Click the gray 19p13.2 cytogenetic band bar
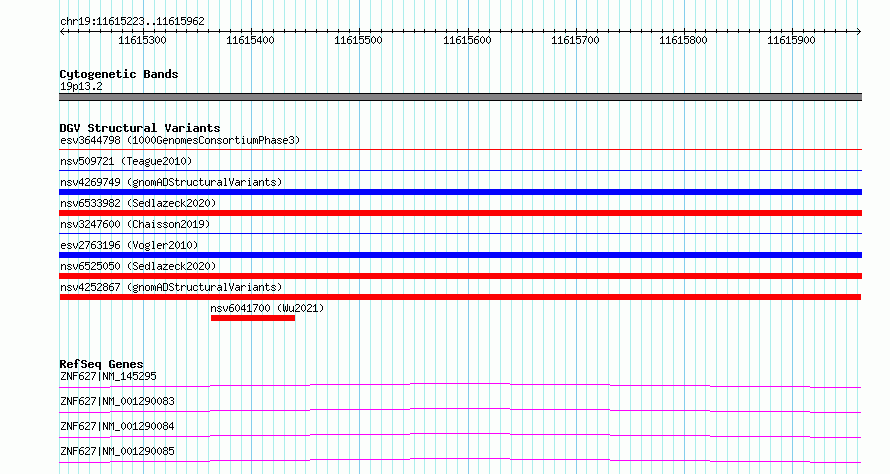 (x=460, y=97)
